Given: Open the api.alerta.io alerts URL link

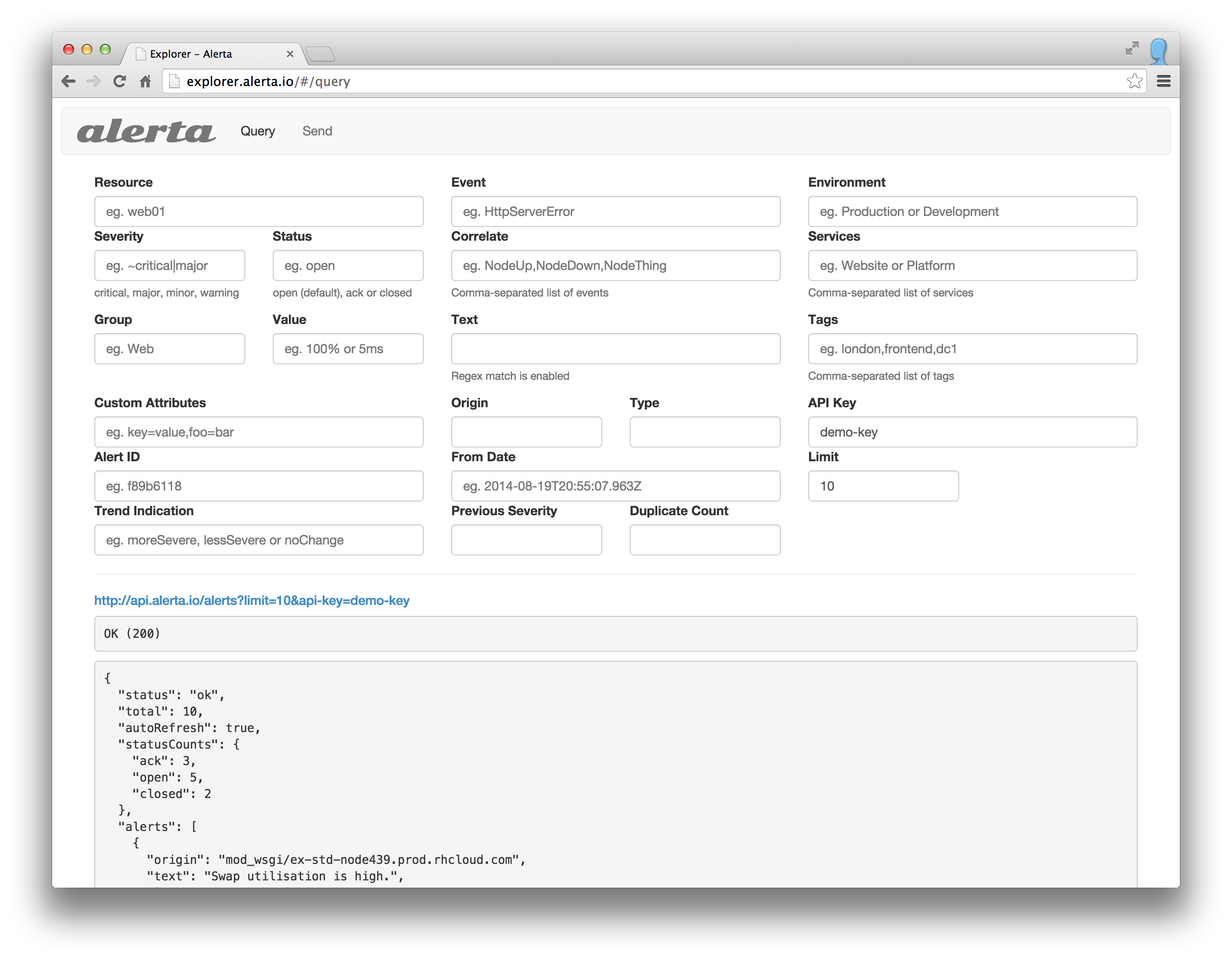Looking at the screenshot, I should click(252, 601).
